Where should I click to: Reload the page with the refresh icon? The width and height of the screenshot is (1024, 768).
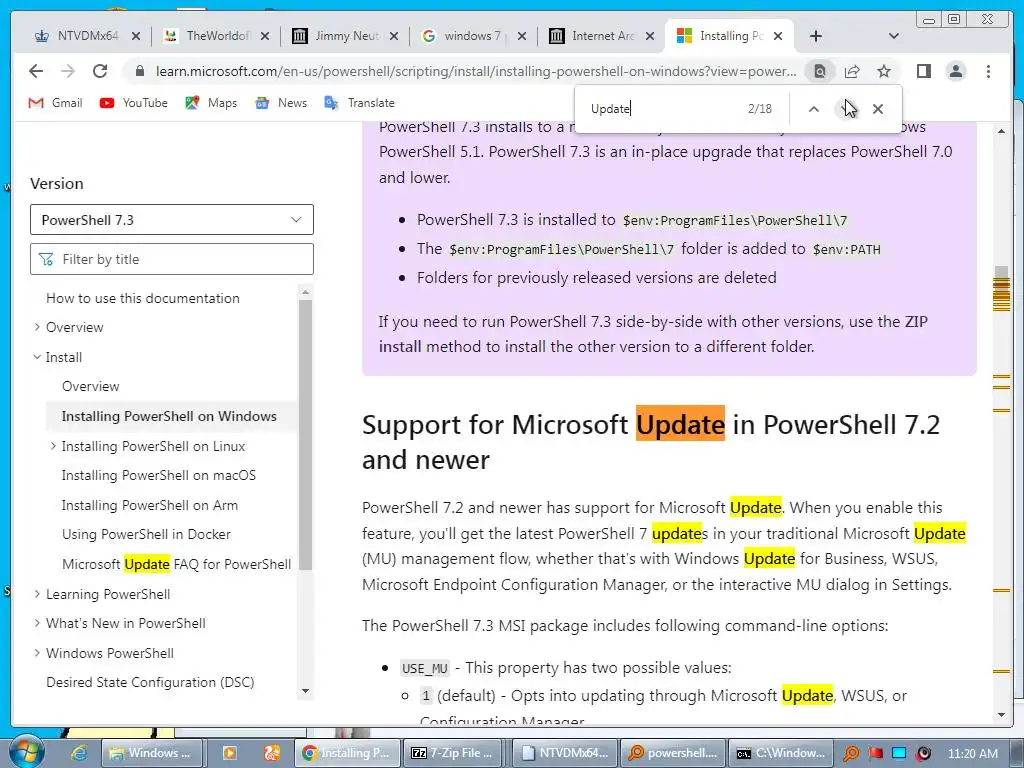(100, 71)
